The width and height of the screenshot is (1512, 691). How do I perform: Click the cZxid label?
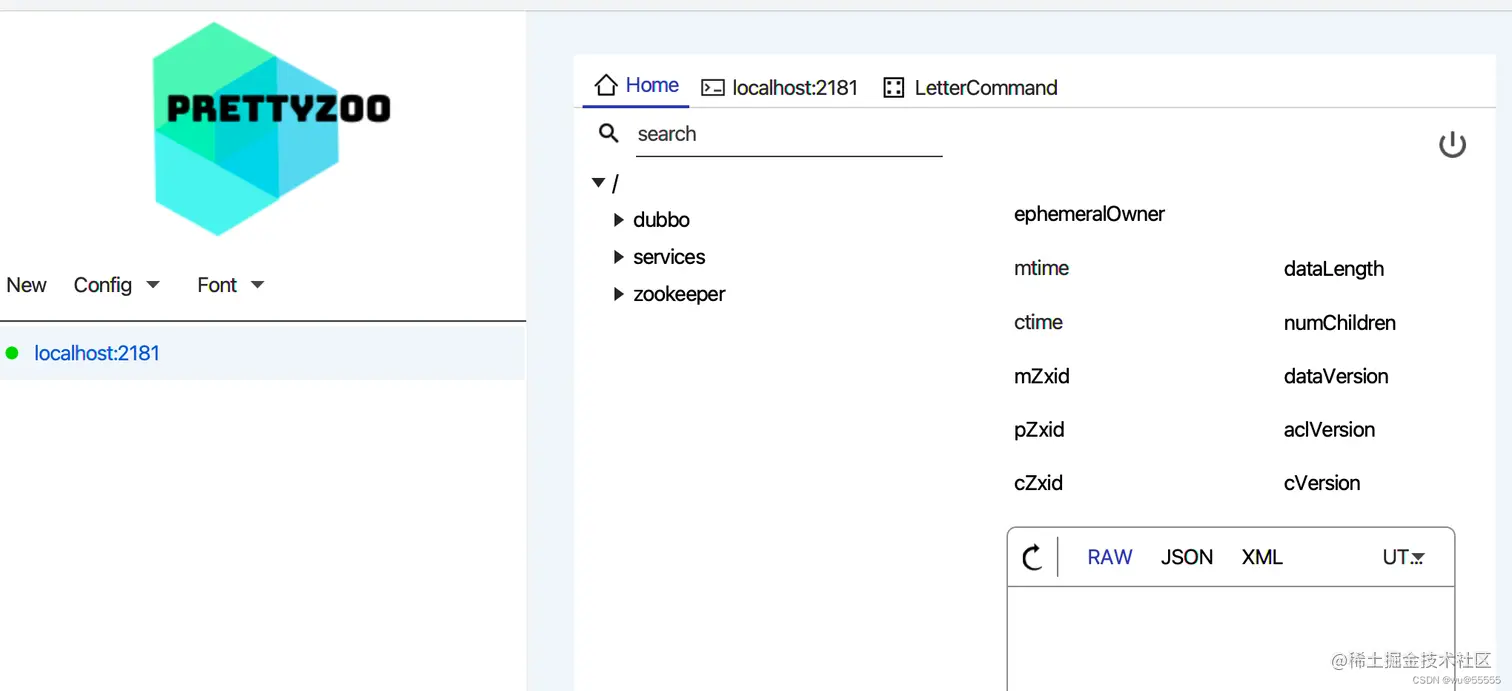1038,483
